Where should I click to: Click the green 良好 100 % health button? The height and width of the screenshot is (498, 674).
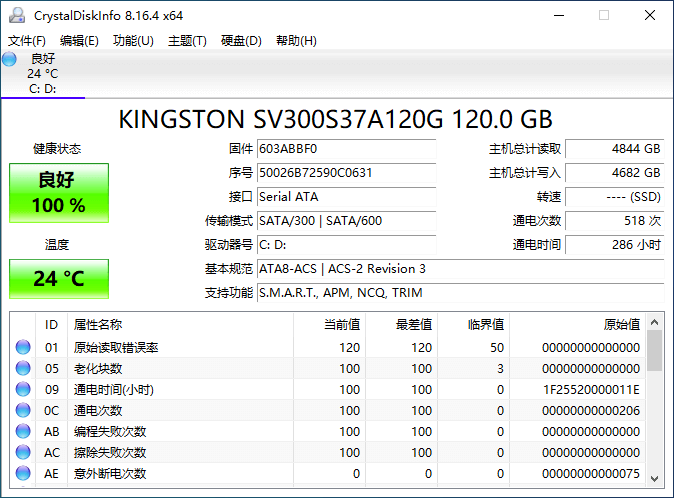[x=59, y=193]
